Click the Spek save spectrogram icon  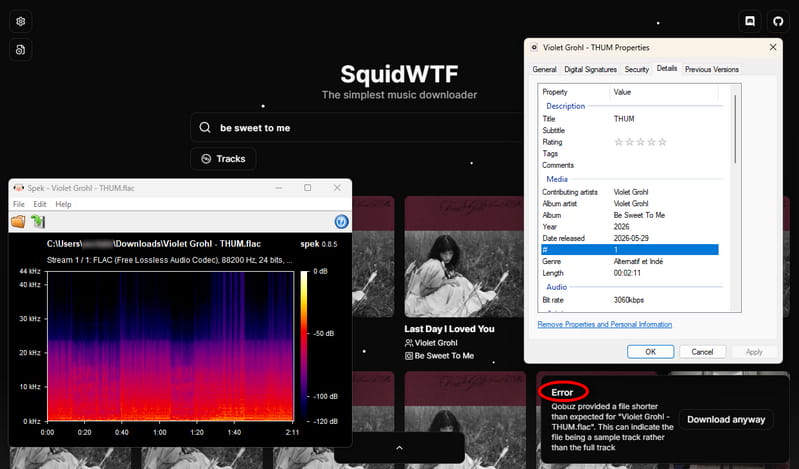38,222
